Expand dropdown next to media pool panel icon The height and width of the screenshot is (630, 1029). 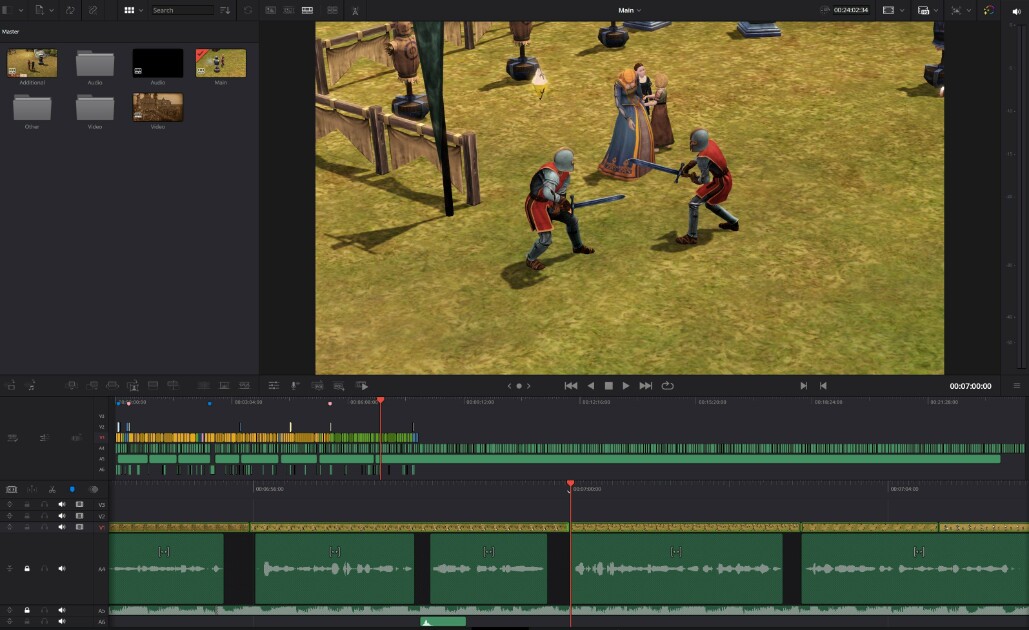tap(20, 10)
